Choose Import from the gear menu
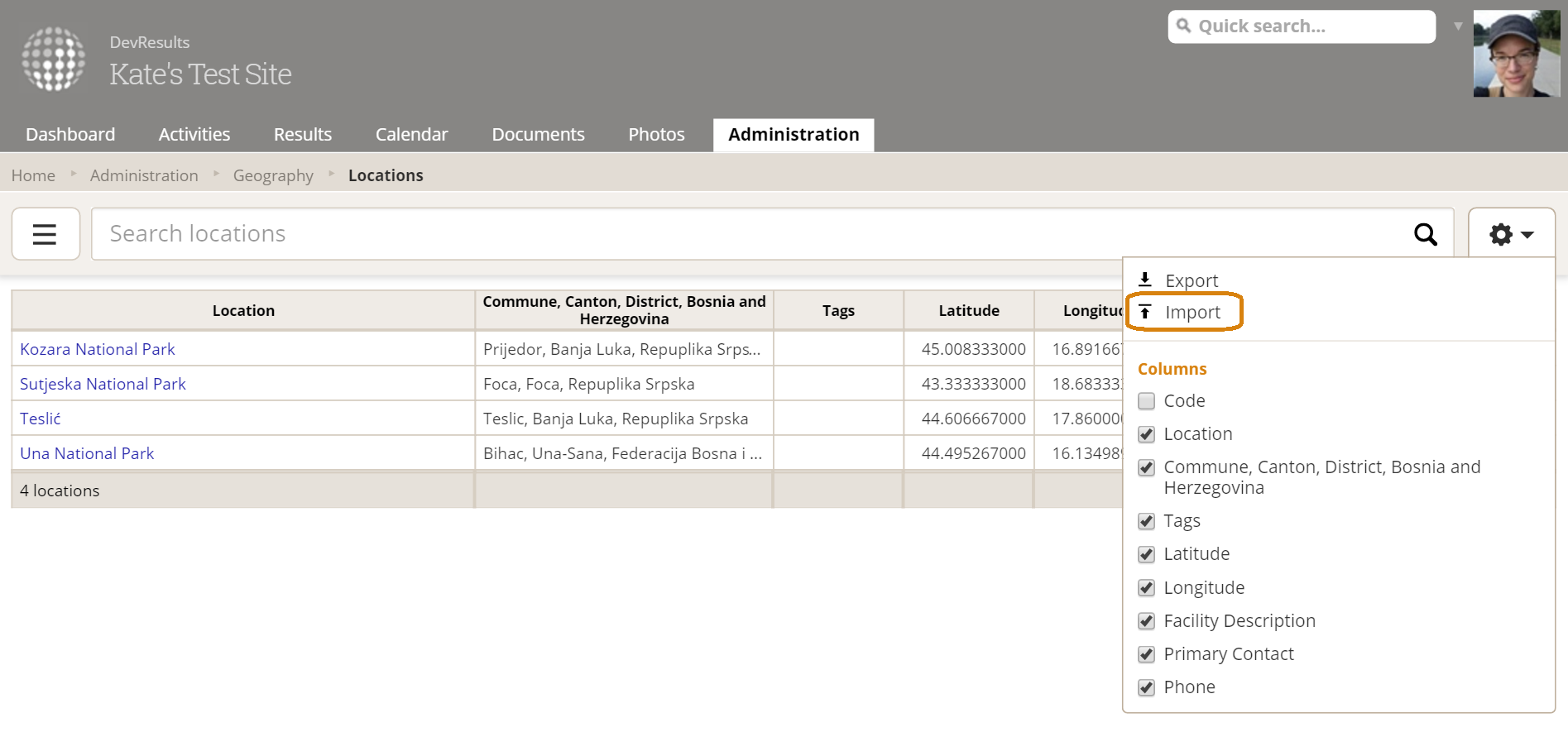Viewport: 1568px width, 737px height. 1192,312
